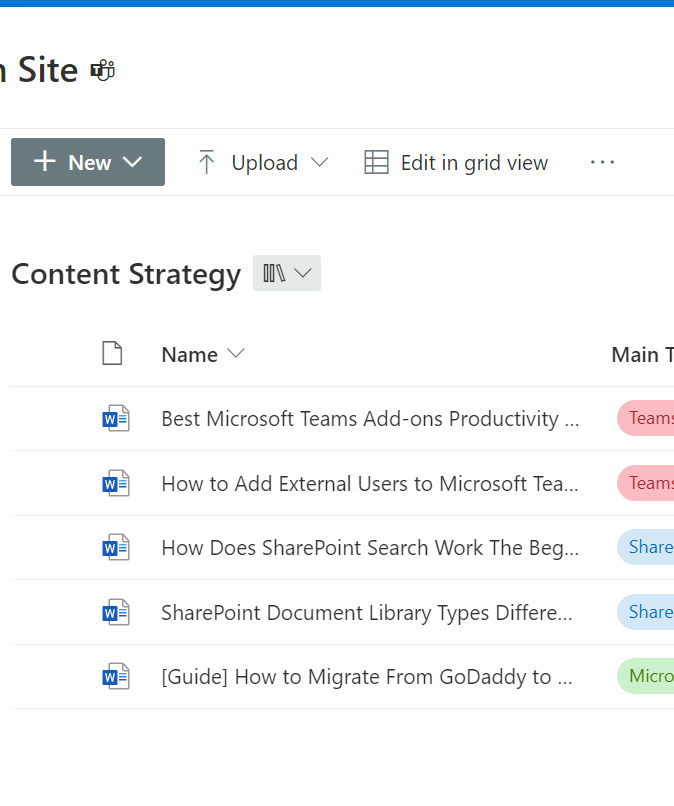Open the New dropdown button
Image resolution: width=674 pixels, height=806 pixels.
(88, 162)
